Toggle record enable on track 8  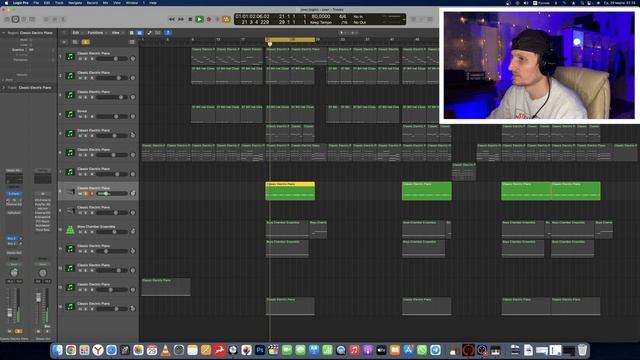point(92,193)
